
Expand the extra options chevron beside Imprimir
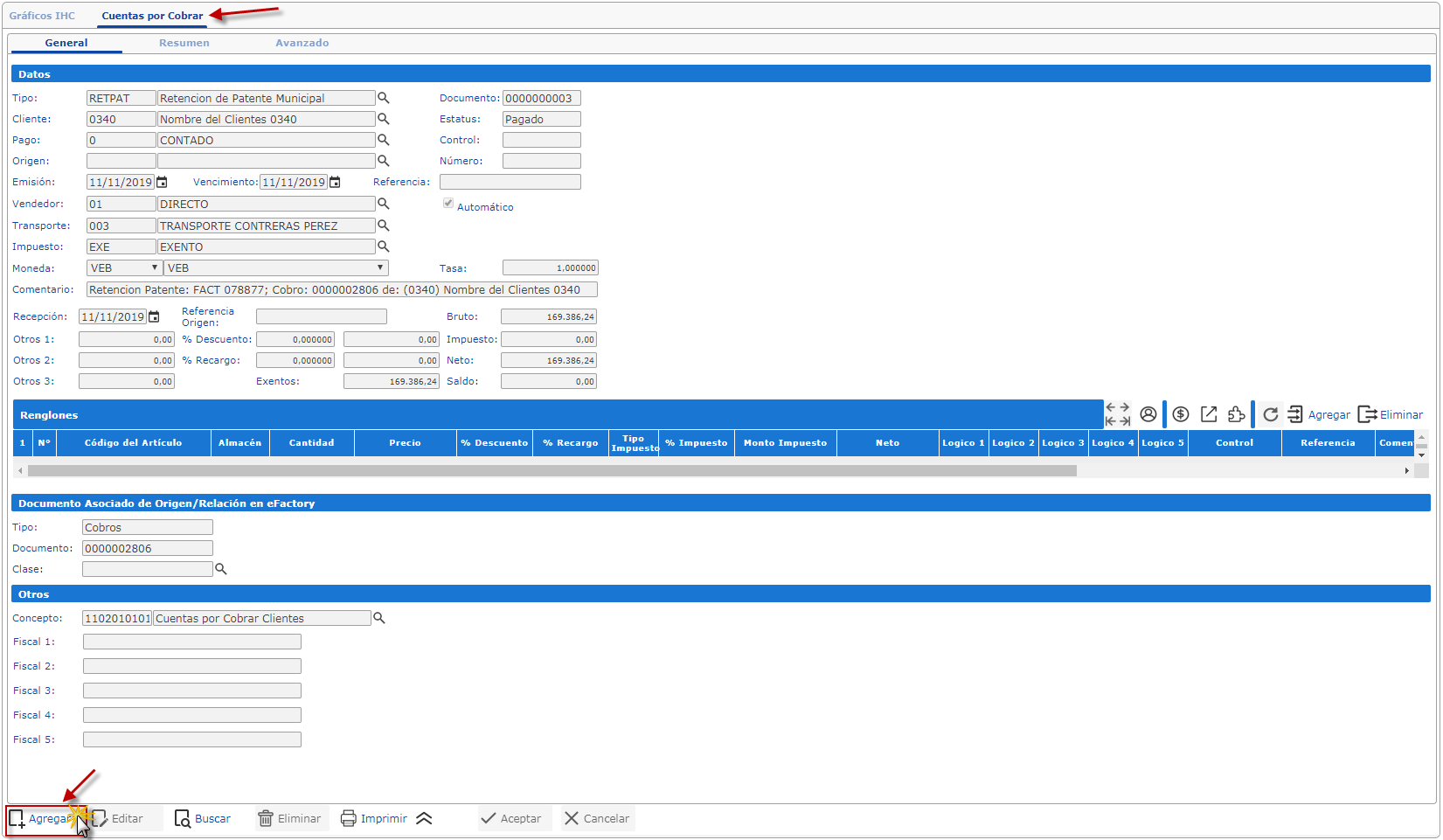(x=424, y=819)
